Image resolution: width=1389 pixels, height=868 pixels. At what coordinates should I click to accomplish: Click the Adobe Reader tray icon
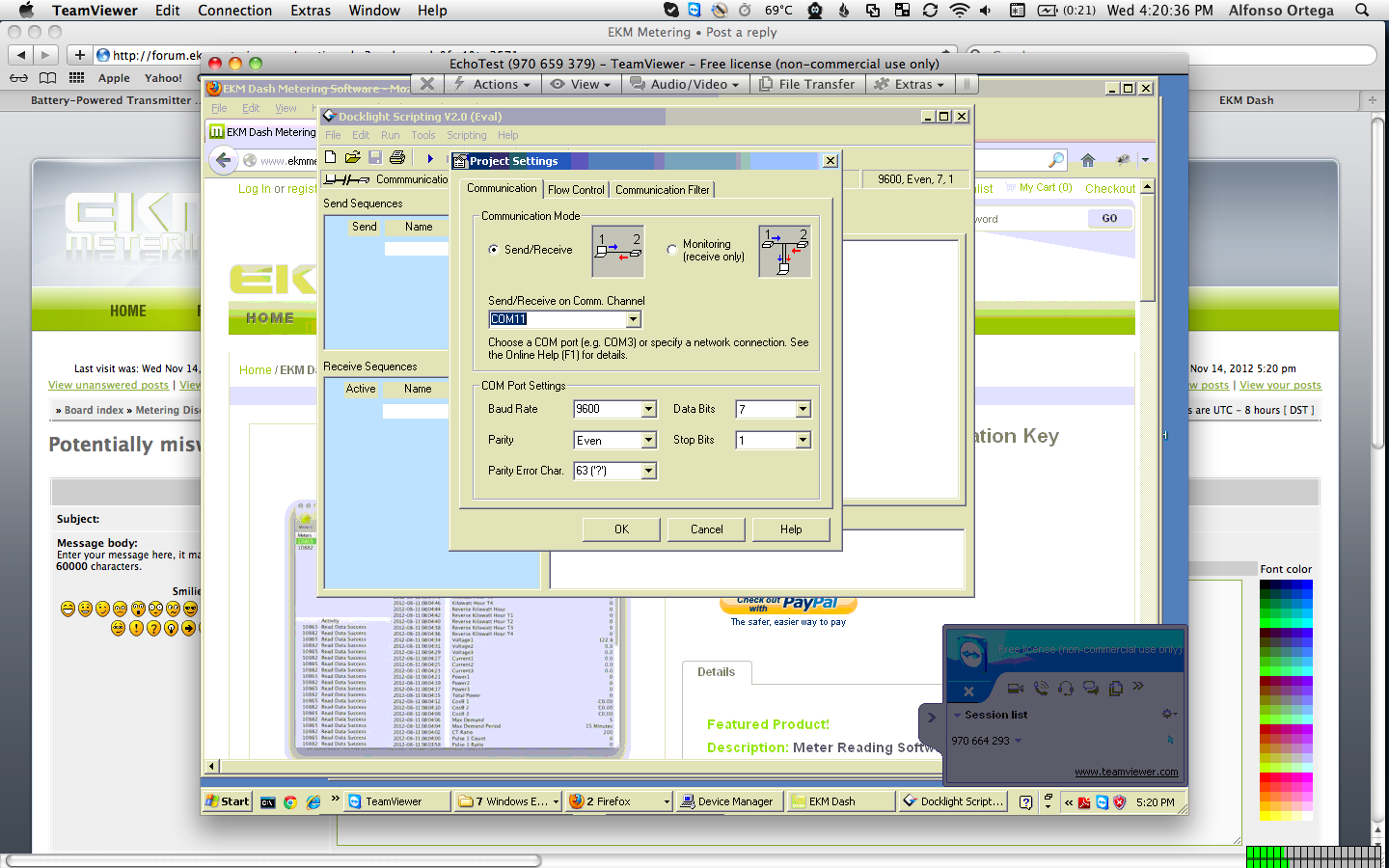tap(1084, 802)
